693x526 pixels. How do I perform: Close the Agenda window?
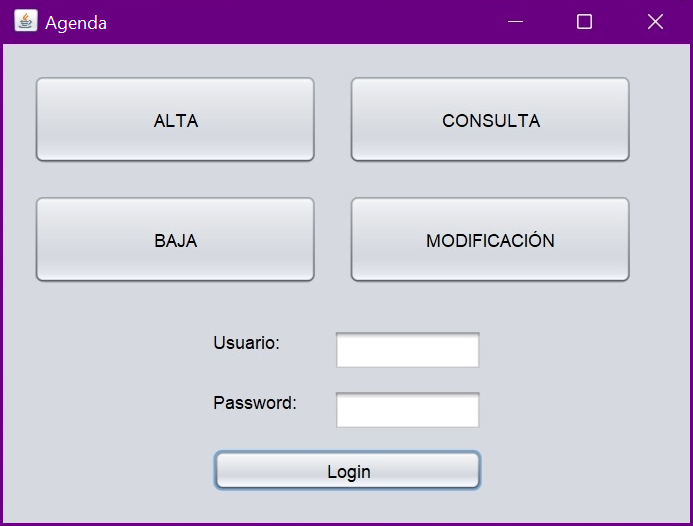(655, 21)
